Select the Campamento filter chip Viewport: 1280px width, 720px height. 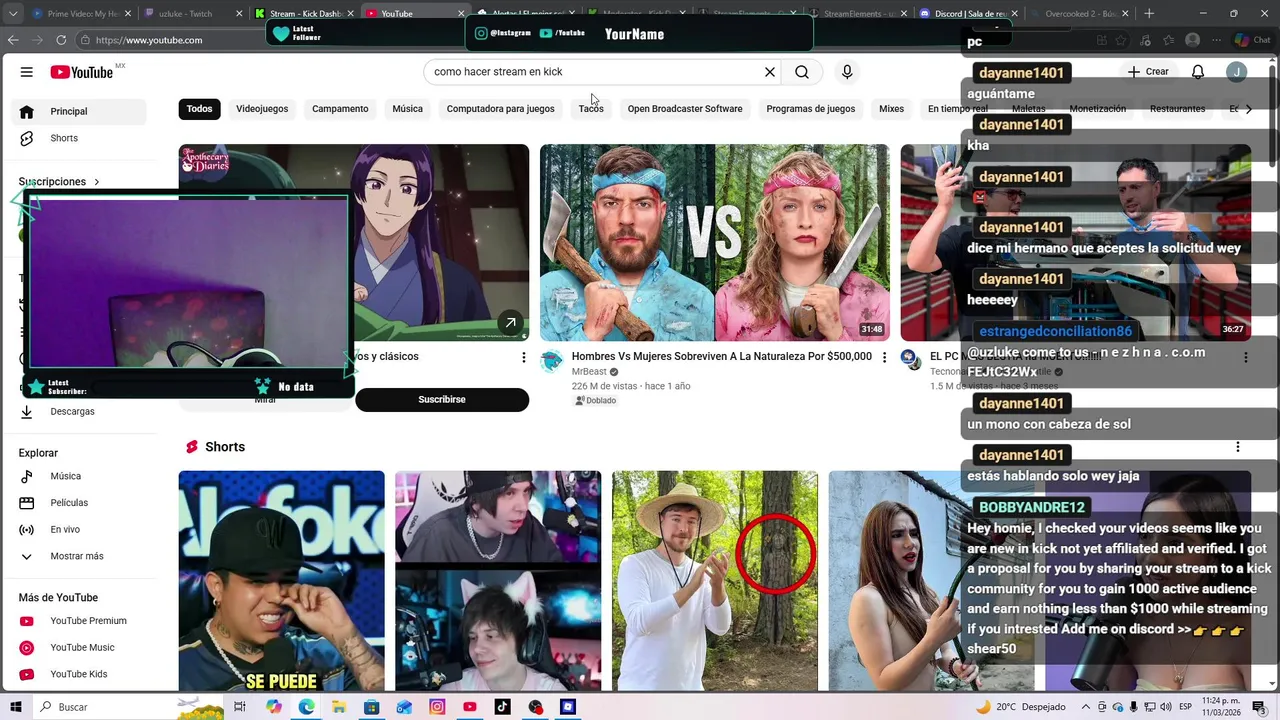340,109
